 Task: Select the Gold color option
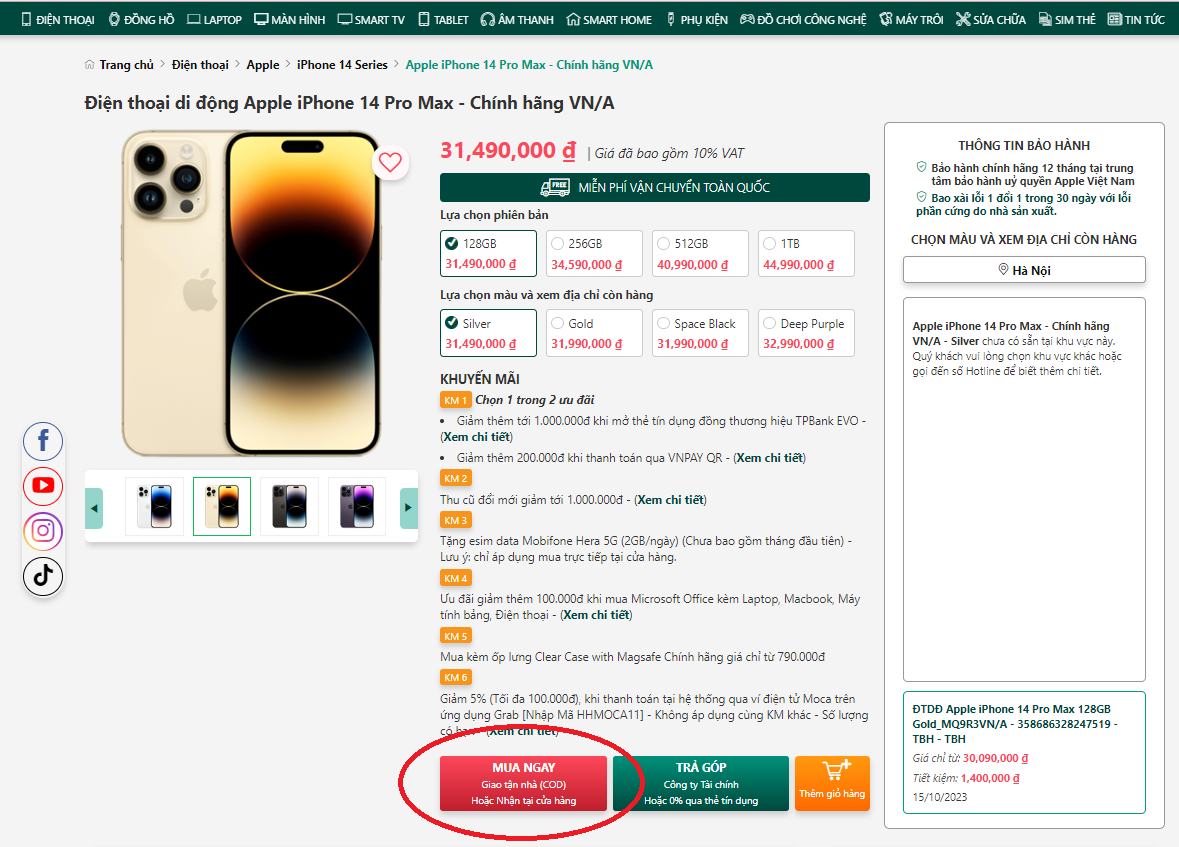click(x=594, y=333)
